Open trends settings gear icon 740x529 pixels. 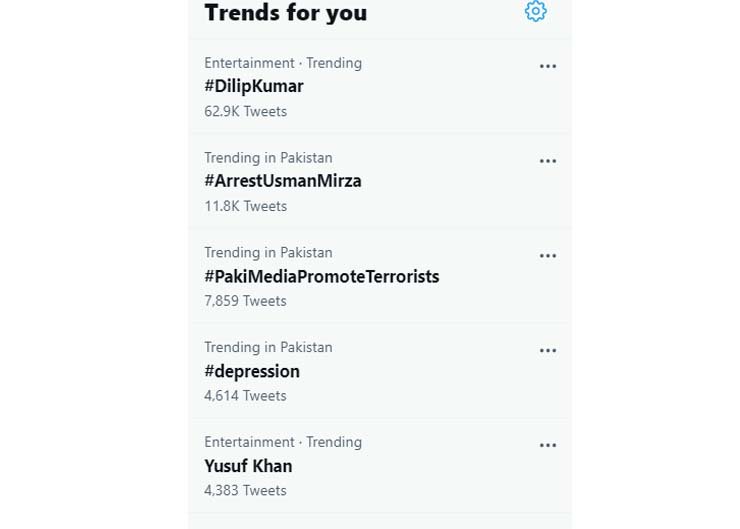536,11
